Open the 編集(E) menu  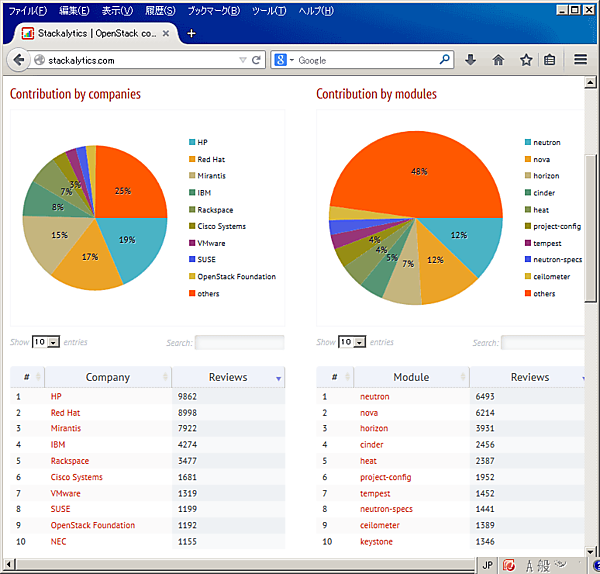pos(74,11)
